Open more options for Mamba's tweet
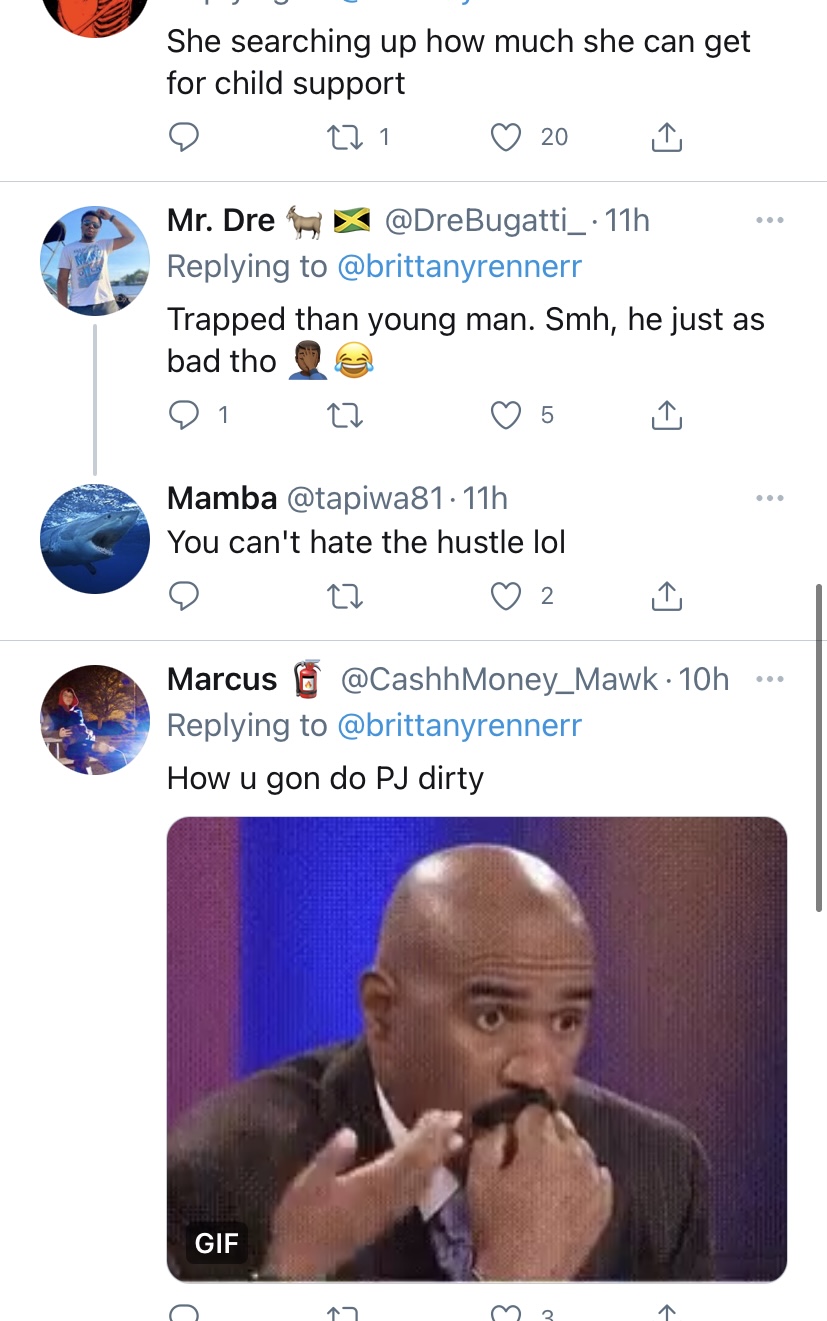The image size is (827, 1321). pos(769,497)
